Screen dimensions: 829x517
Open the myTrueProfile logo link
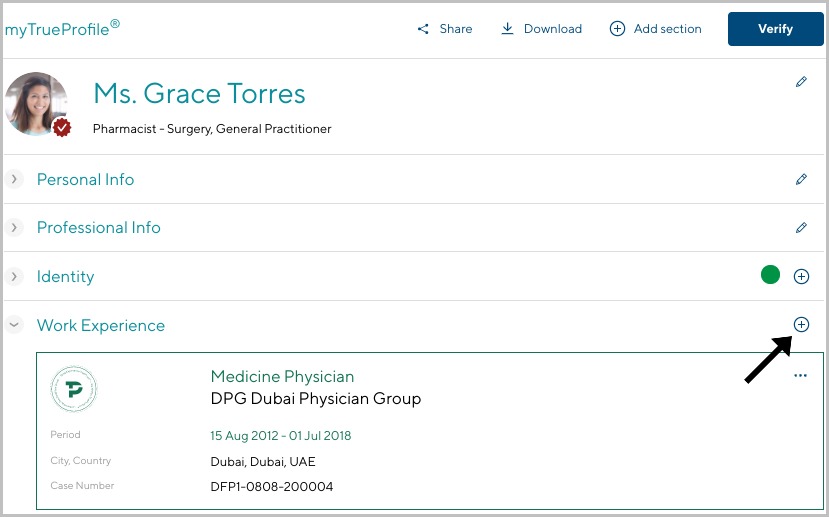point(62,29)
